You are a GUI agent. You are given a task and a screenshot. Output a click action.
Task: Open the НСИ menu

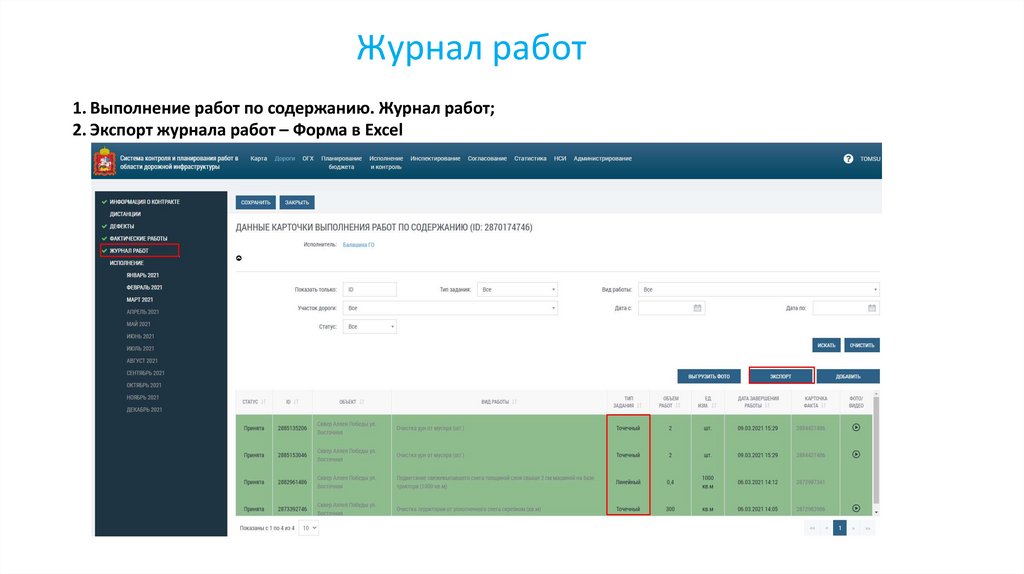(560, 159)
